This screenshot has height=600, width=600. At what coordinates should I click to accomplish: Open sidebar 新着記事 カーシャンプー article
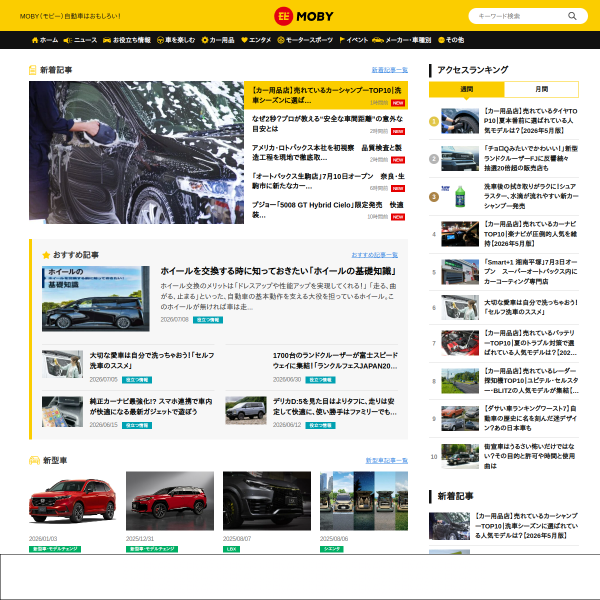[x=526, y=526]
